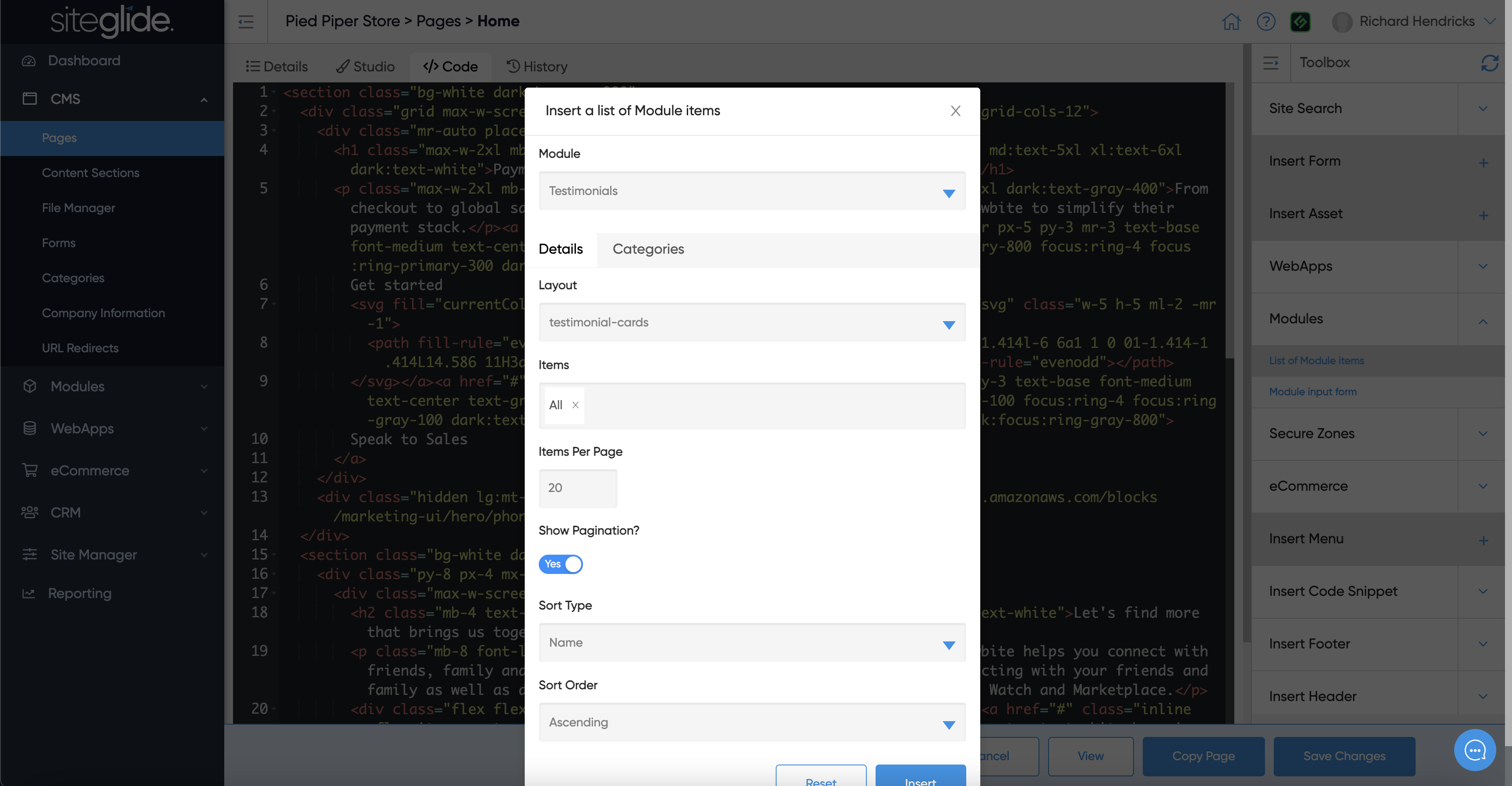This screenshot has width=1512, height=786.
Task: Click the home icon in top bar
Action: point(1231,22)
